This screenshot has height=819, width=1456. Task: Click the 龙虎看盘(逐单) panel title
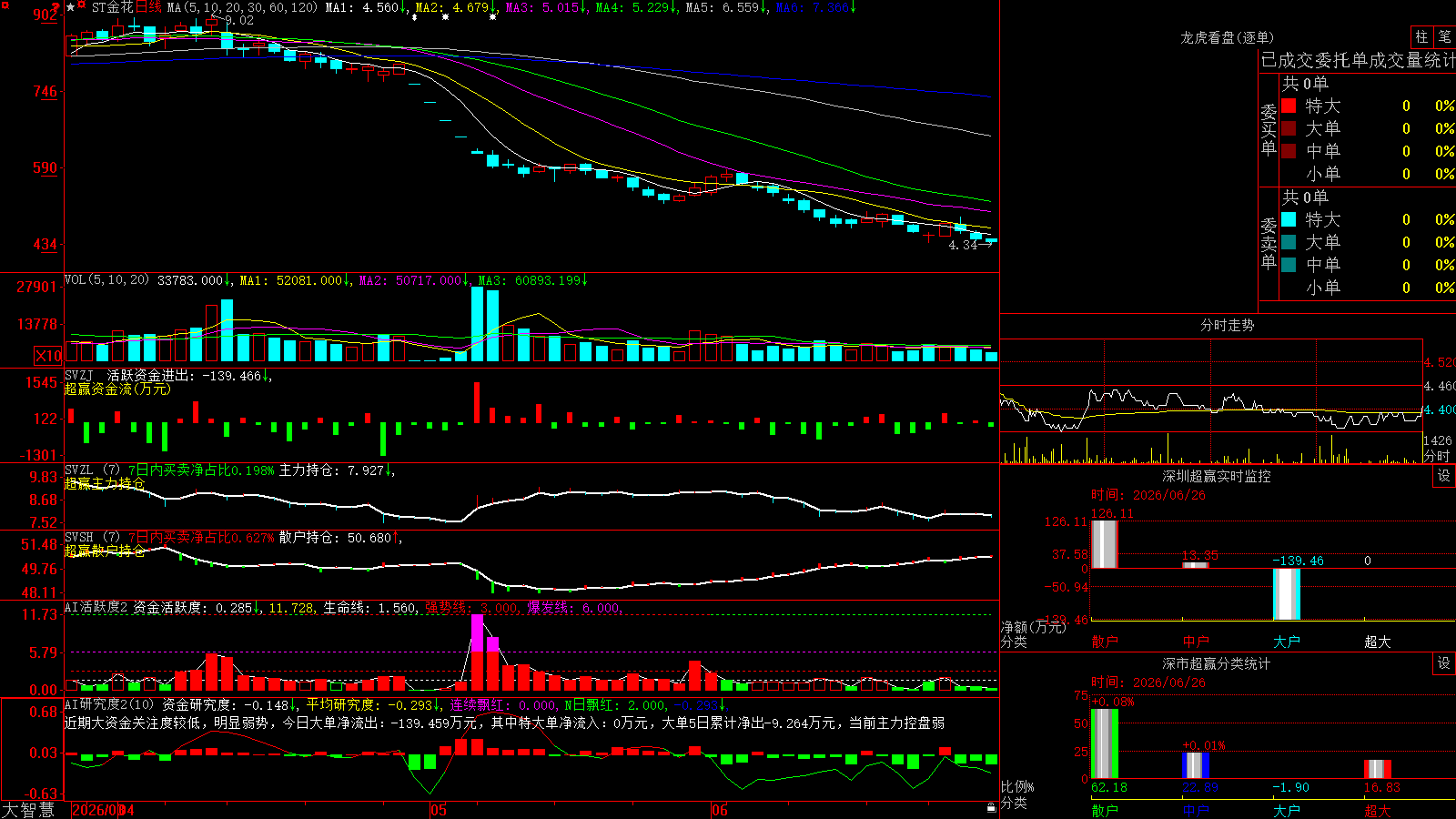1227,37
